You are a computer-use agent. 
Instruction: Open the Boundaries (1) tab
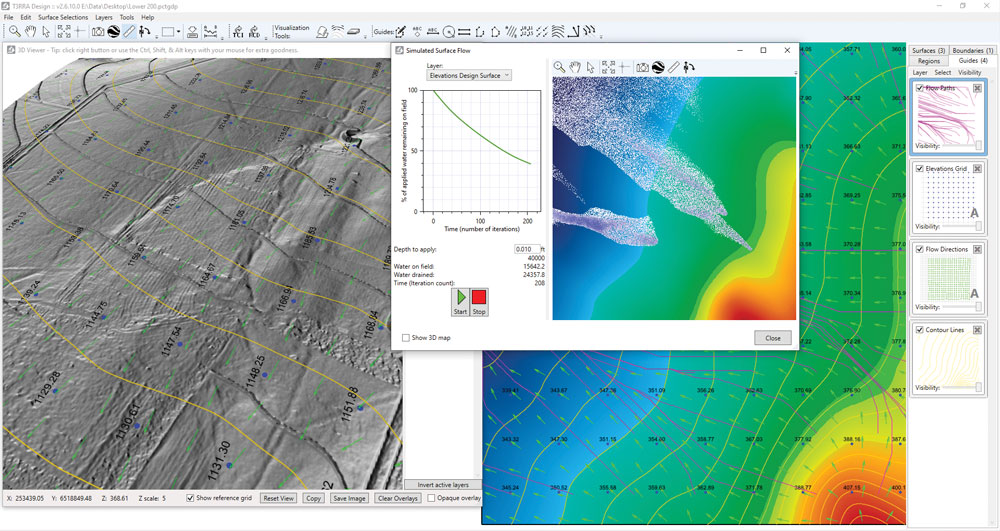pos(973,50)
